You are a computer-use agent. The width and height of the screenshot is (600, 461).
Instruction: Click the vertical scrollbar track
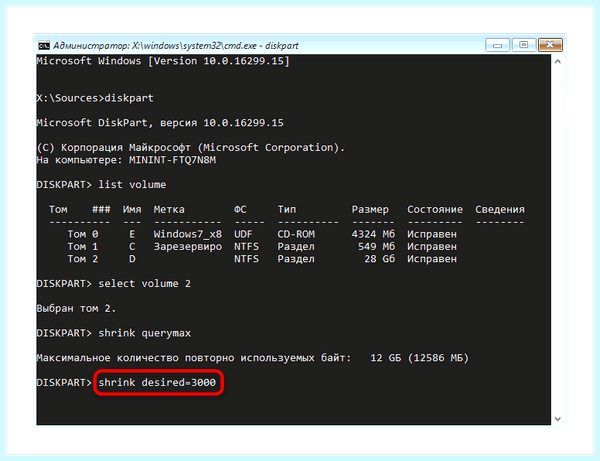(558, 240)
